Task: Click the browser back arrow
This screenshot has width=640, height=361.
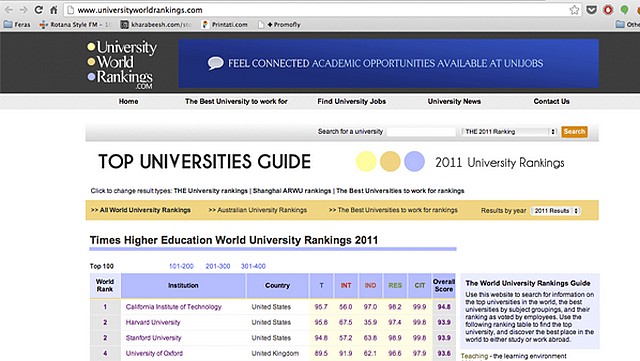Action: 9,10
